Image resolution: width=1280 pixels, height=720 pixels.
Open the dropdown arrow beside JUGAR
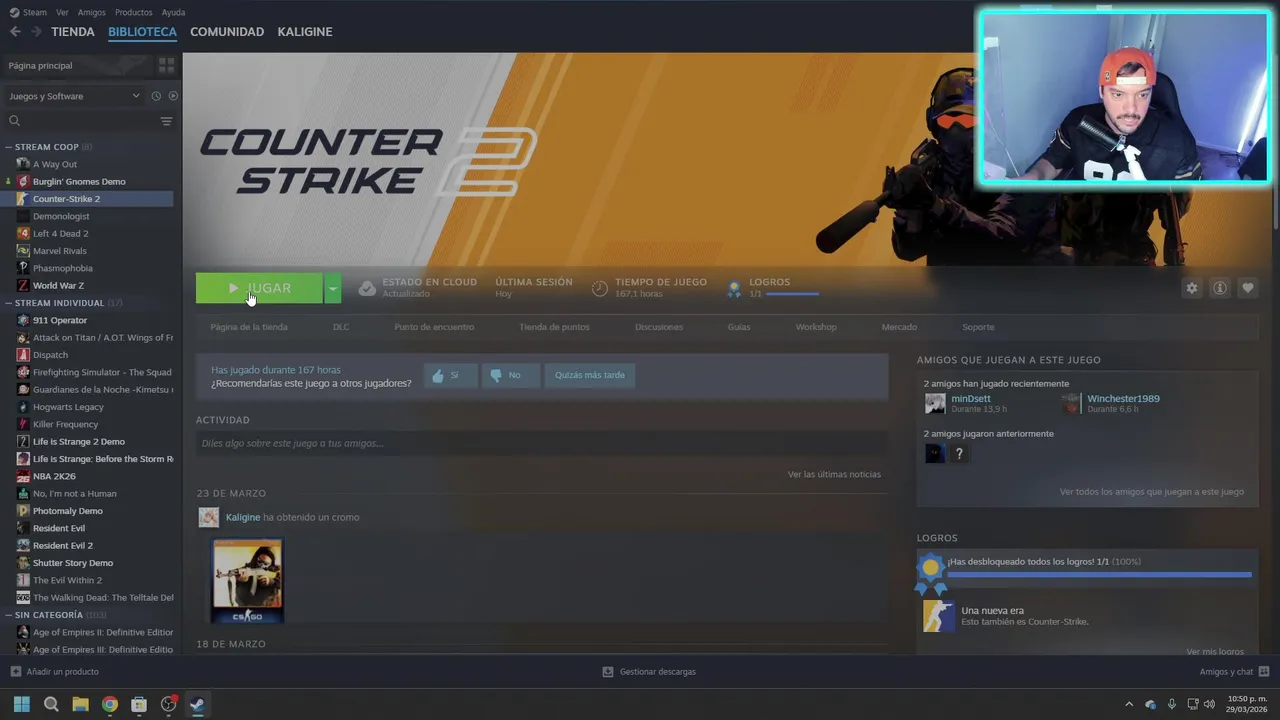coord(333,288)
